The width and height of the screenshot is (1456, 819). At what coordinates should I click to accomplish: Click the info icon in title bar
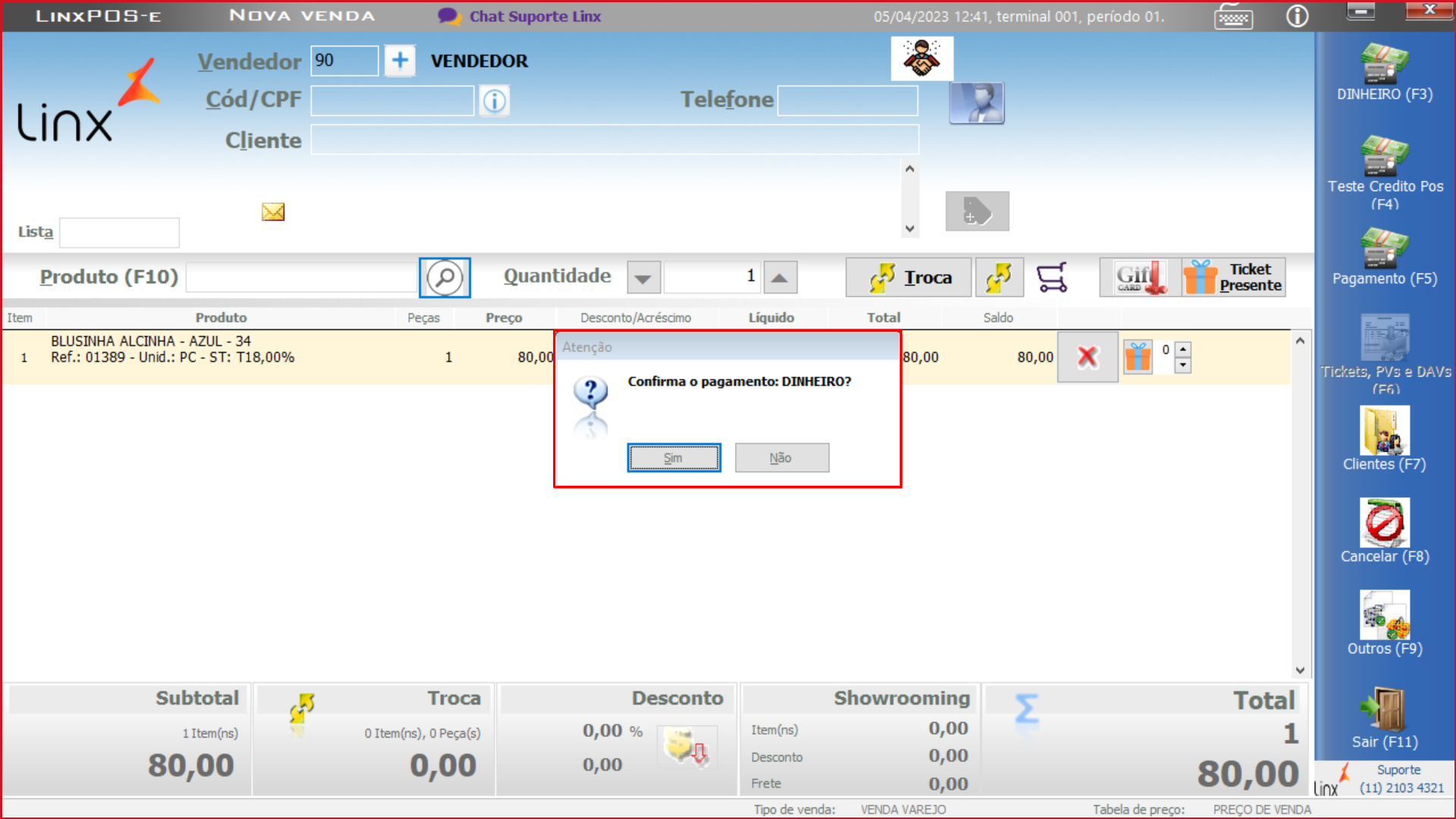(x=1297, y=16)
